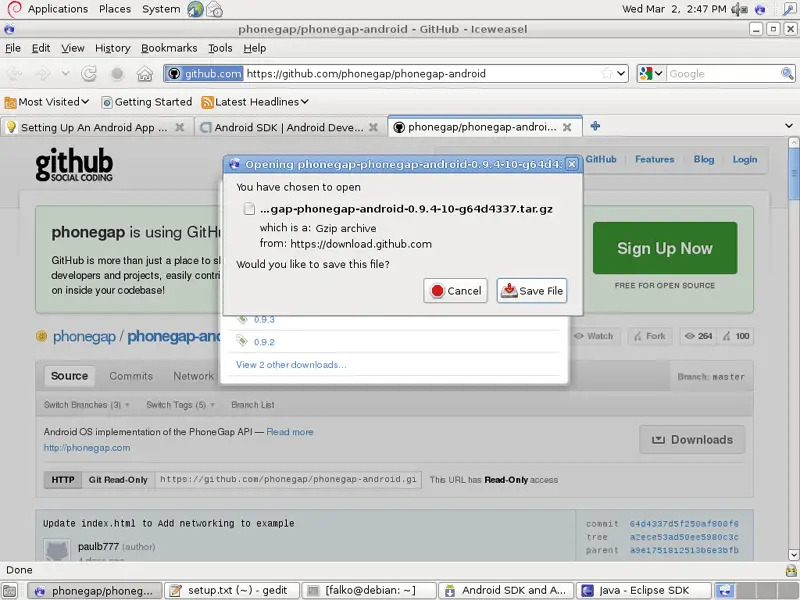The image size is (800, 600).
Task: Open the list all tabs dropdown
Action: click(789, 126)
